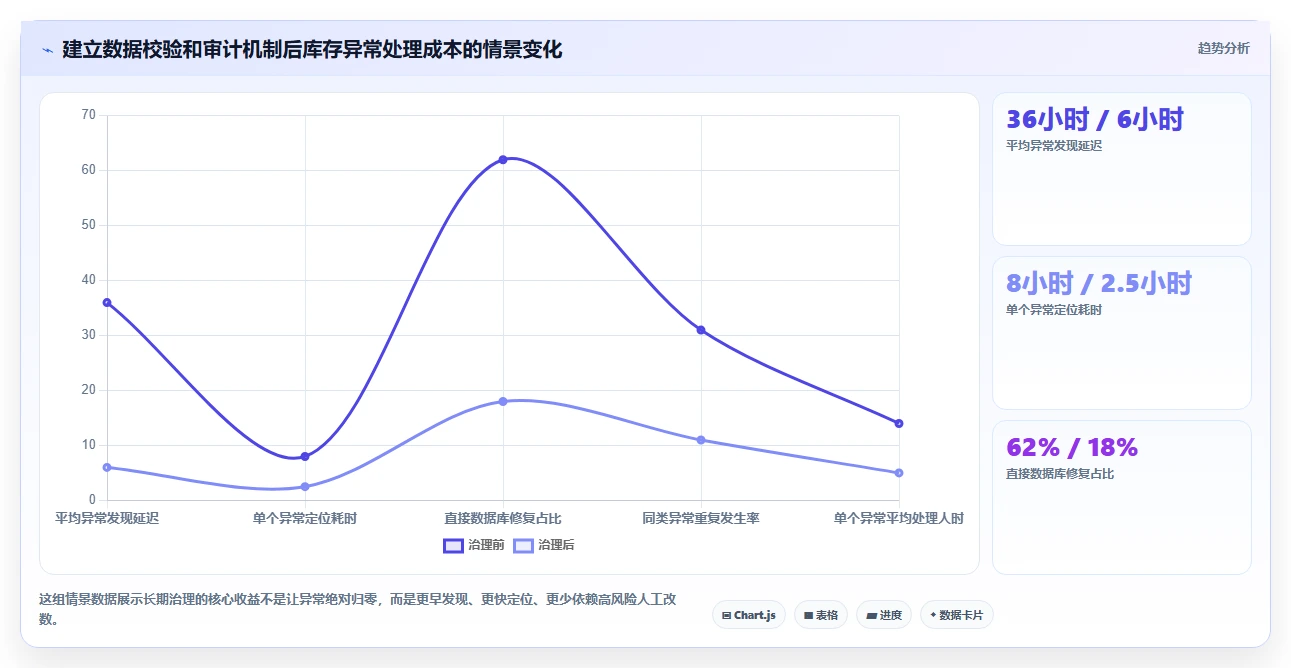This screenshot has height=668, width=1291.
Task: Toggle the 治理后 legend item
Action: coord(544,545)
